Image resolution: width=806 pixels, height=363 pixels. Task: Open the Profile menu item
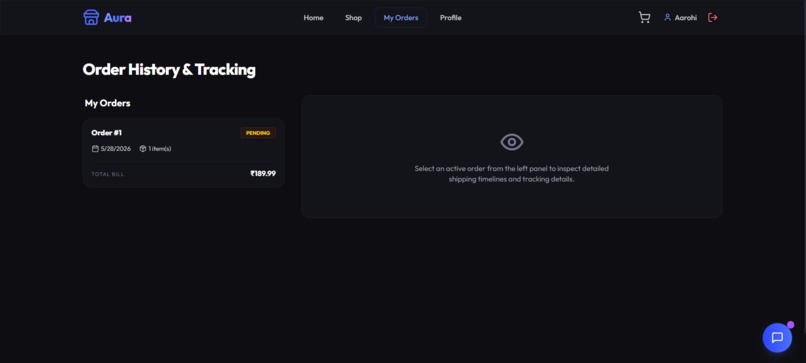[x=451, y=17]
